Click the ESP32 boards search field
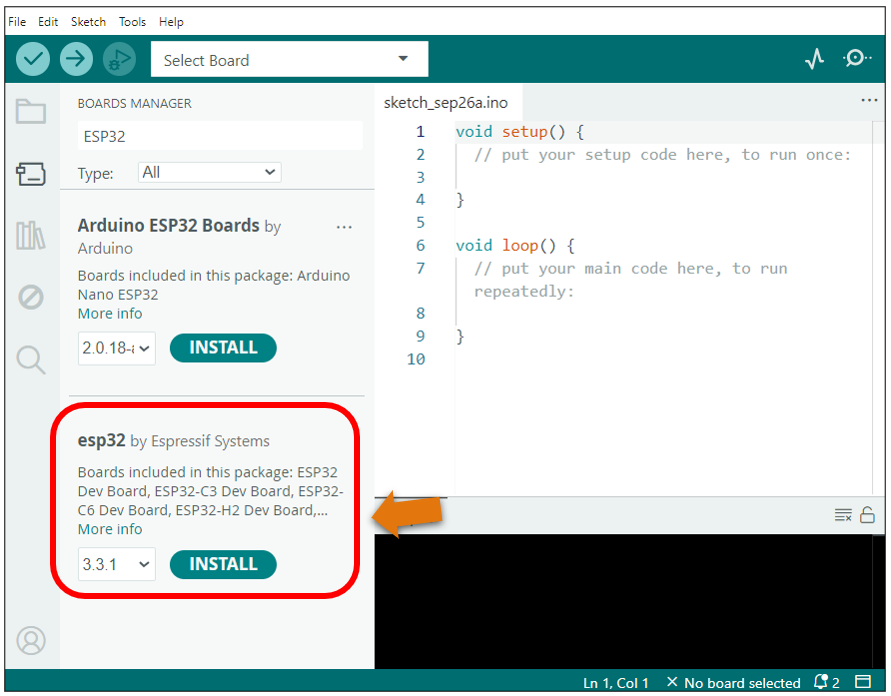Image resolution: width=891 pixels, height=696 pixels. pyautogui.click(x=220, y=136)
